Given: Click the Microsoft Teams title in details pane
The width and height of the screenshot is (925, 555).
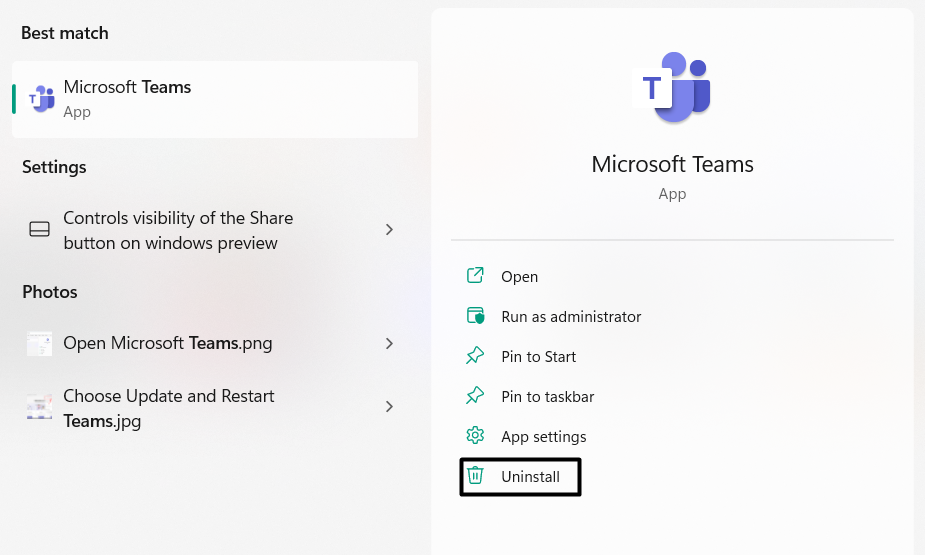Looking at the screenshot, I should pos(673,165).
